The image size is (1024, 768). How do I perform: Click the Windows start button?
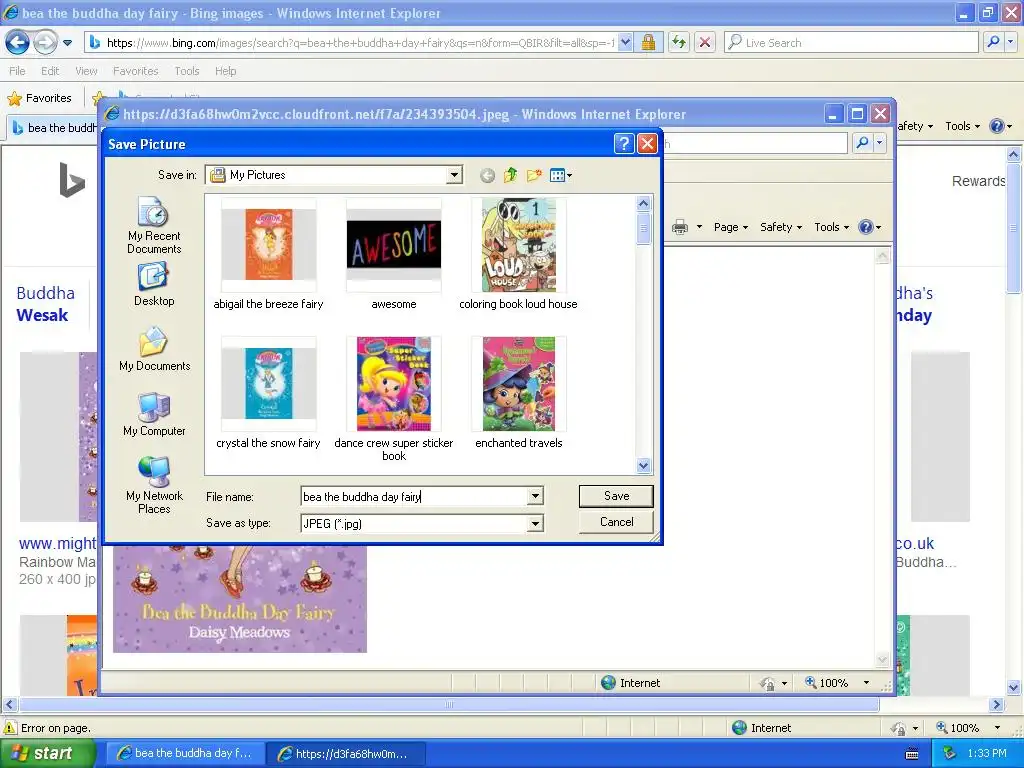[x=46, y=753]
